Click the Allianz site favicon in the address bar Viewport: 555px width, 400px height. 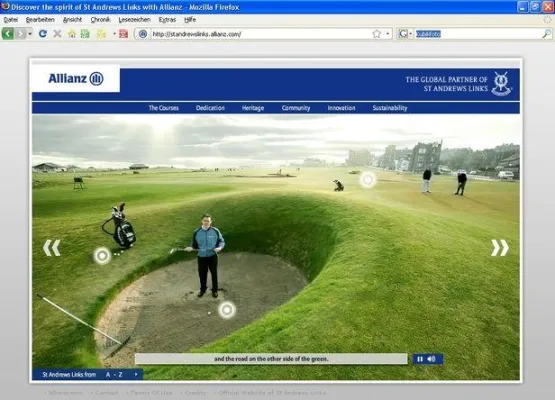pos(143,34)
